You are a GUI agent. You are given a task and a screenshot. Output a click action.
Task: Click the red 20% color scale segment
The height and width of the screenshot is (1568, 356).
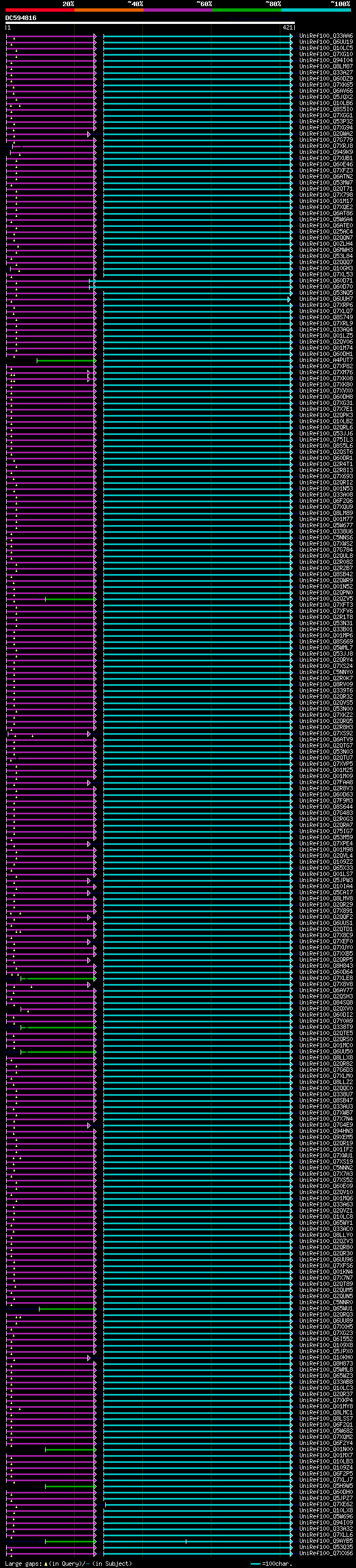(x=39, y=10)
